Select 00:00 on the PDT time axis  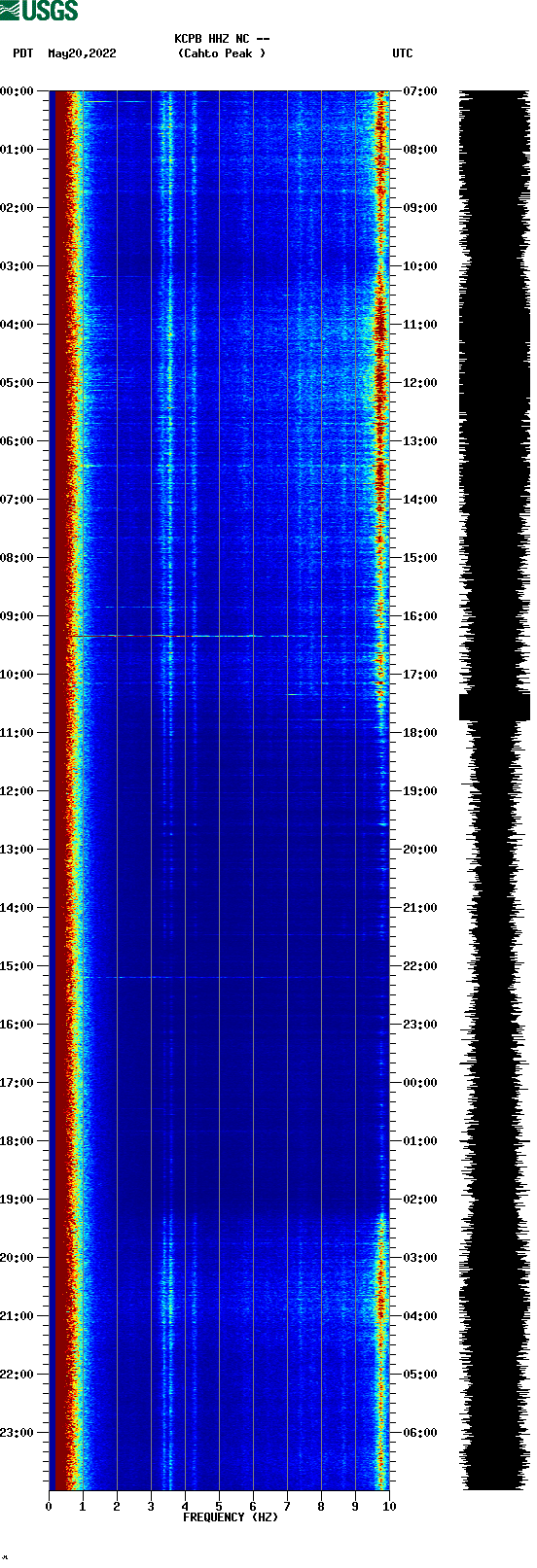pos(17,91)
